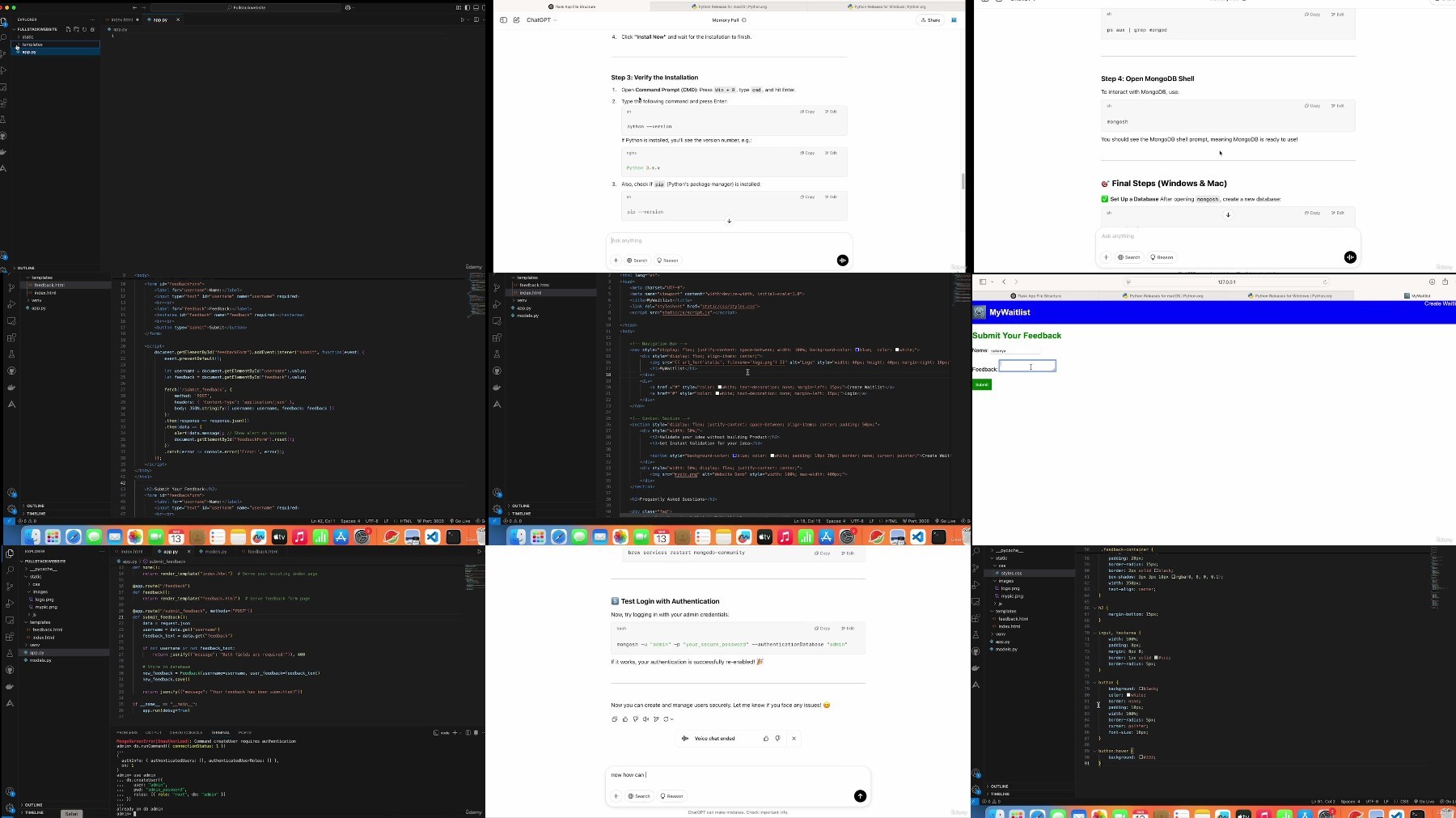The height and width of the screenshot is (818, 1456).
Task: Send the 'now how can' ChatGPT message
Action: [860, 796]
